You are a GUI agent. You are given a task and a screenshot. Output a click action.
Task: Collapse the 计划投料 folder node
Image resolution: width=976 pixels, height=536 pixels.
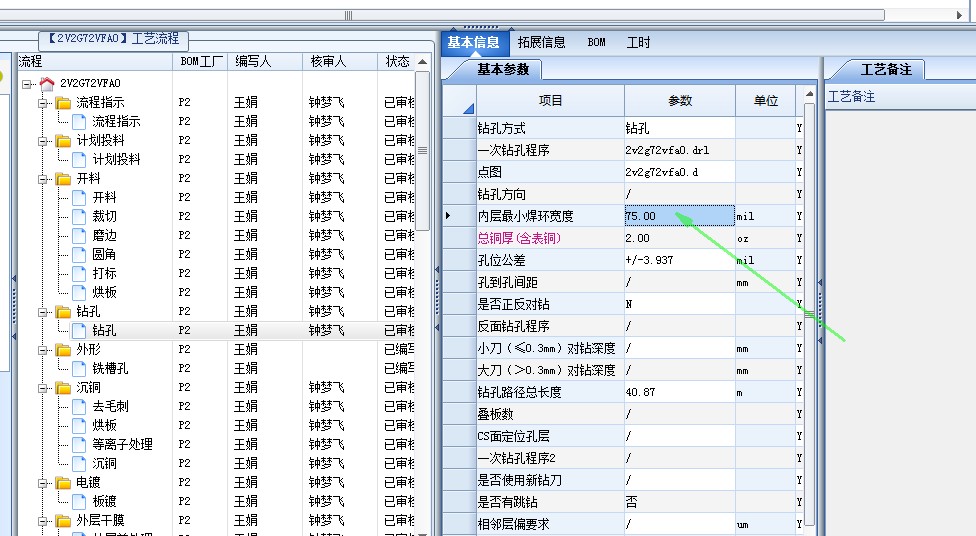[43, 141]
